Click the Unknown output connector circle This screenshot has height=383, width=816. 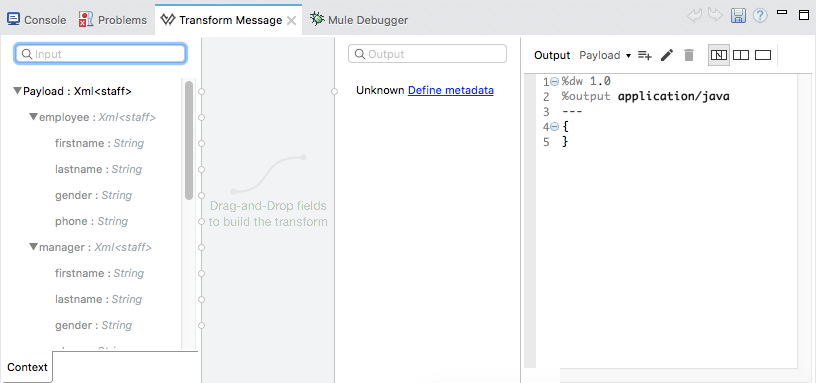click(x=335, y=92)
